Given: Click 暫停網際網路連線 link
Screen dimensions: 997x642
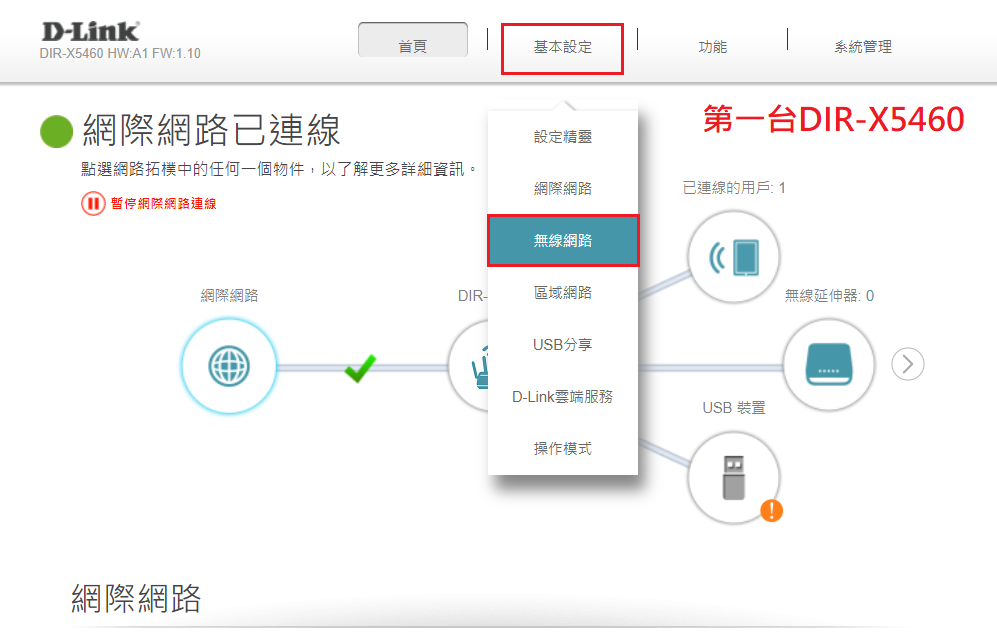Looking at the screenshot, I should [163, 204].
